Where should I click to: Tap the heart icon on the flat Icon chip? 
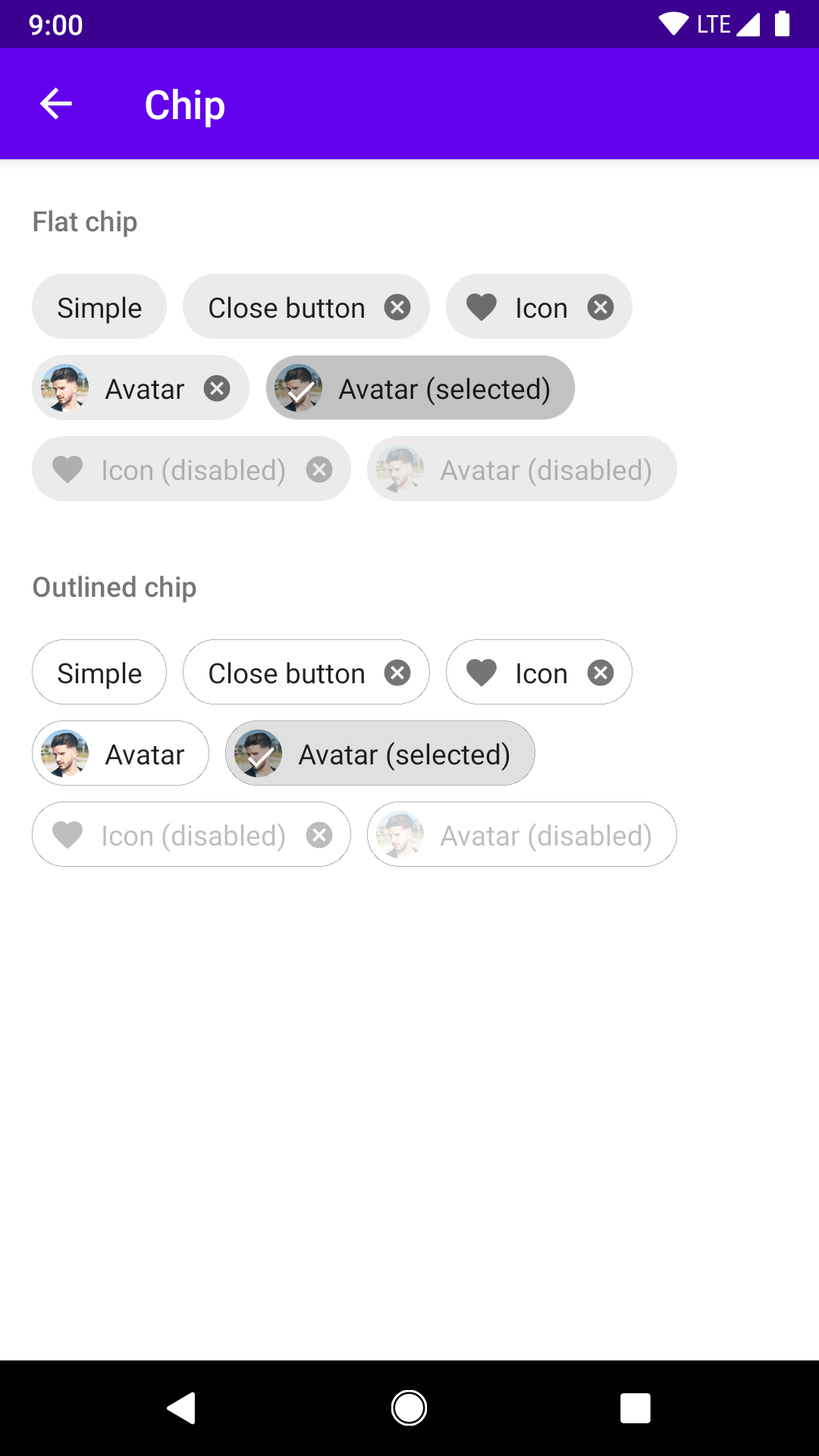pos(482,307)
